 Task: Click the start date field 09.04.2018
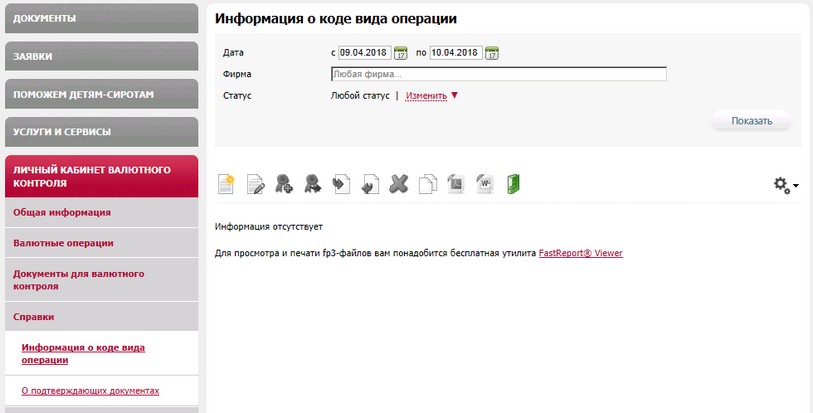pos(365,53)
